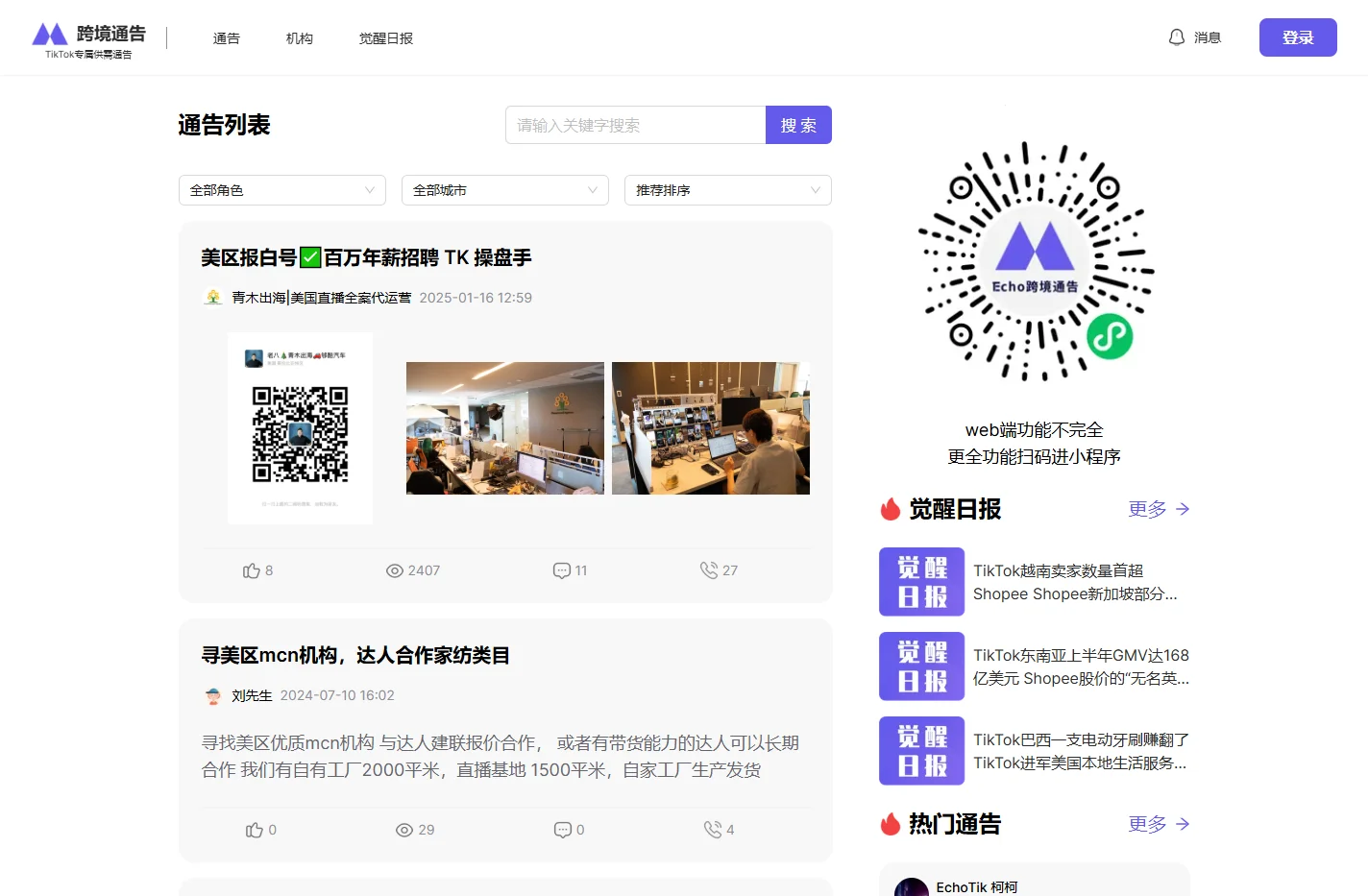Open 觉醒日报 thumbnail for TikTok越南卖家 article
This screenshot has height=896, width=1368.
(x=921, y=582)
